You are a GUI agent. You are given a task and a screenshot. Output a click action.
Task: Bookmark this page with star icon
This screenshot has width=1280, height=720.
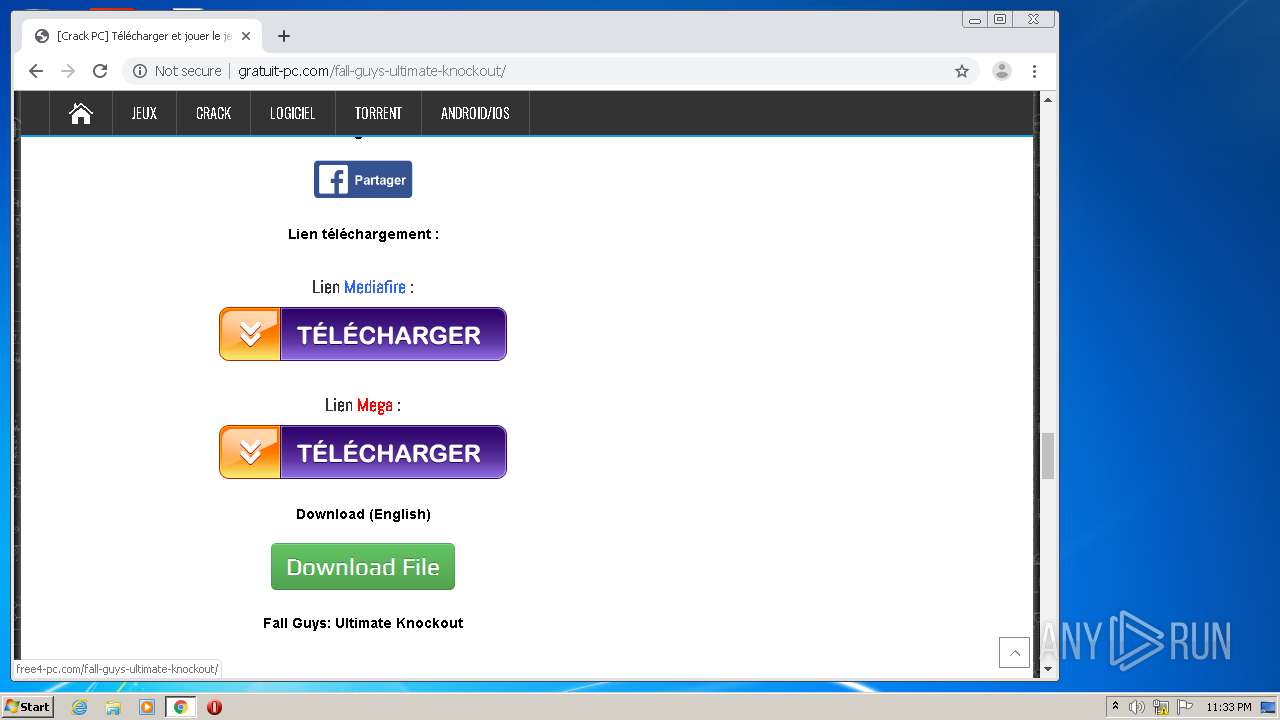tap(962, 71)
